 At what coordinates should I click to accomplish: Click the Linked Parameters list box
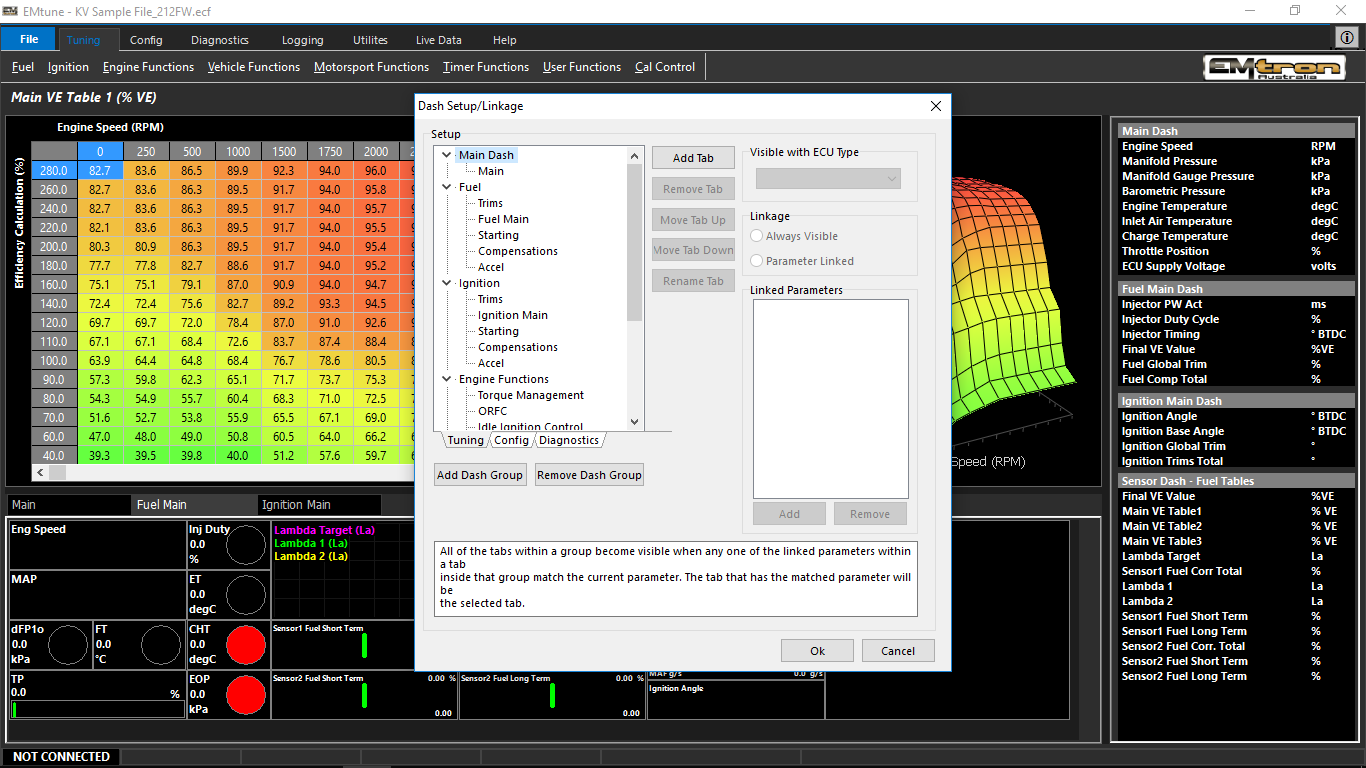pos(831,399)
